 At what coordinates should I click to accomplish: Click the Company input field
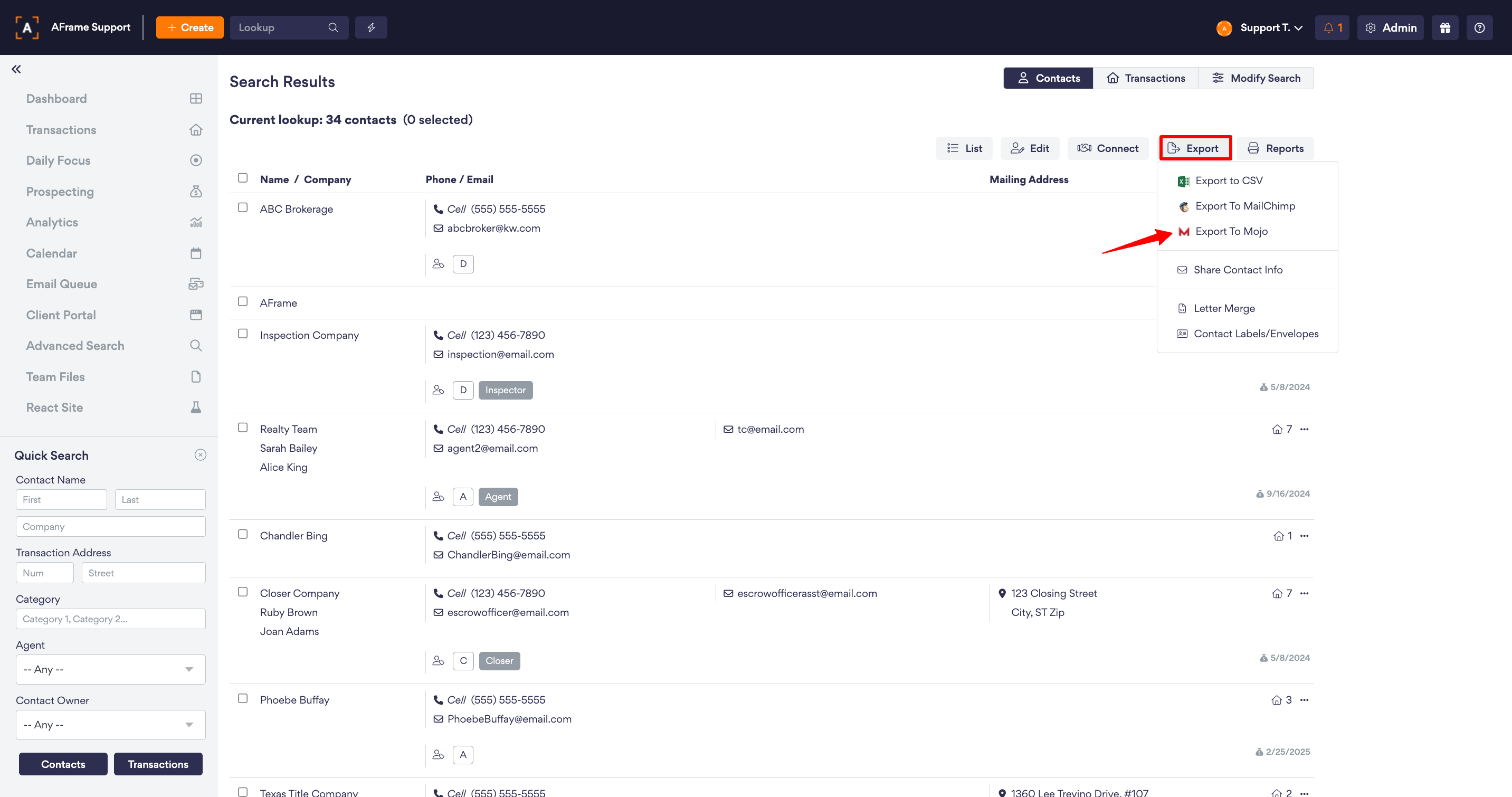click(x=110, y=526)
